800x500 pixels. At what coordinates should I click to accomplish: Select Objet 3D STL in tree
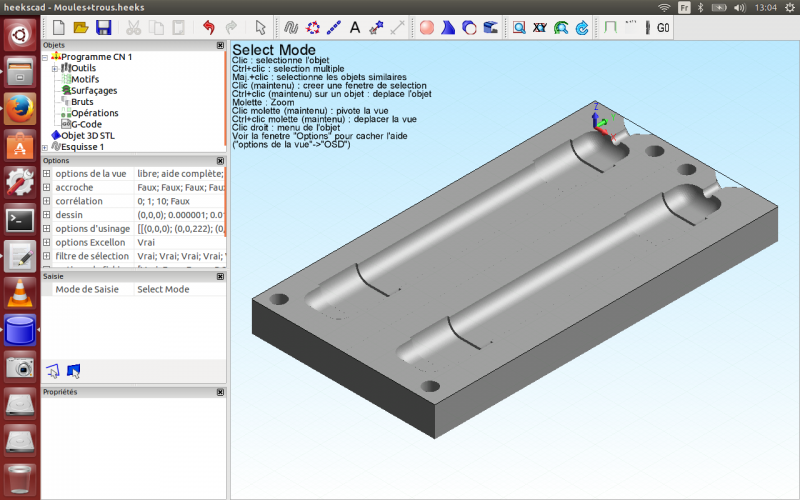pyautogui.click(x=88, y=136)
